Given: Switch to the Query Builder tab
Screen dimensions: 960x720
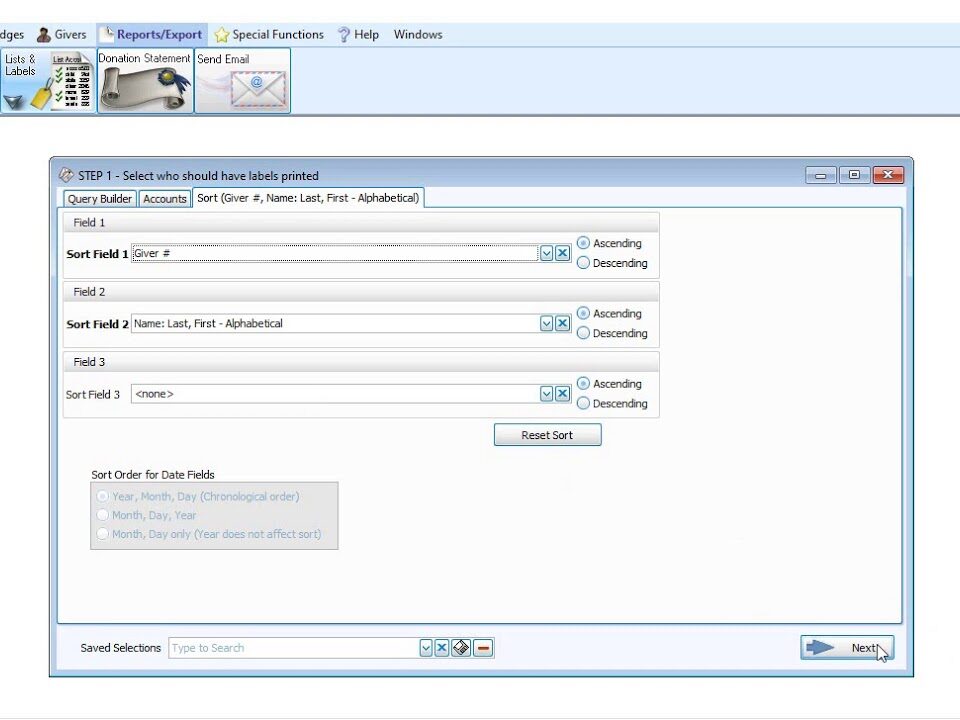Looking at the screenshot, I should (100, 199).
